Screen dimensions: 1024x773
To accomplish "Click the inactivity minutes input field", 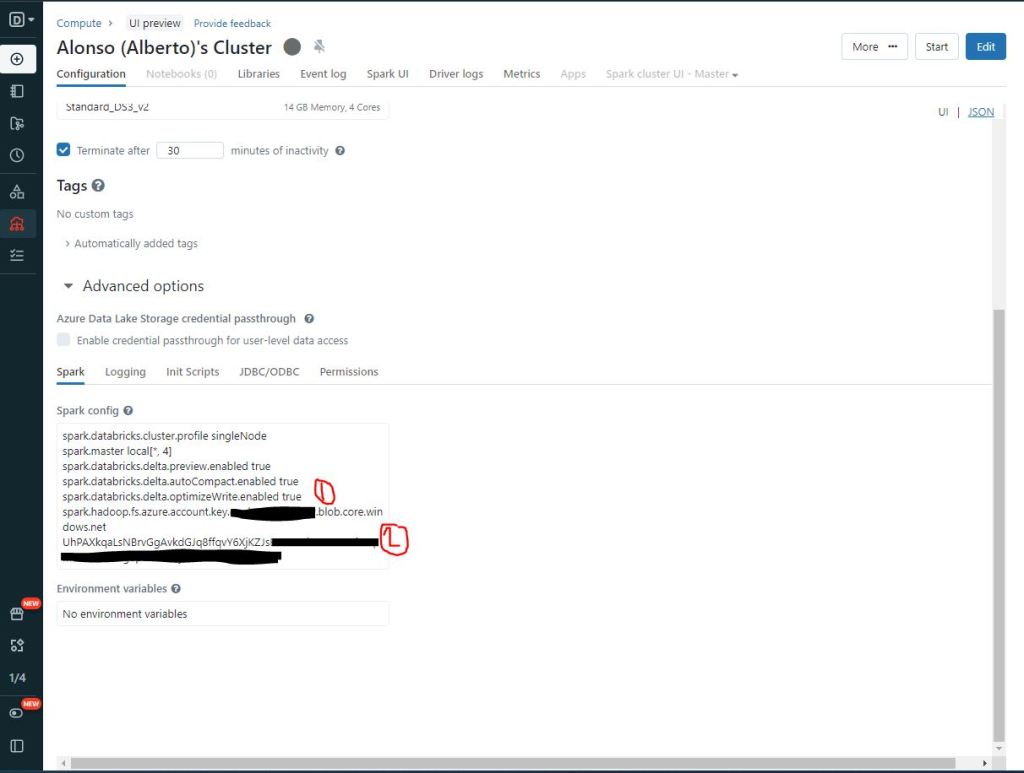I will coord(190,150).
